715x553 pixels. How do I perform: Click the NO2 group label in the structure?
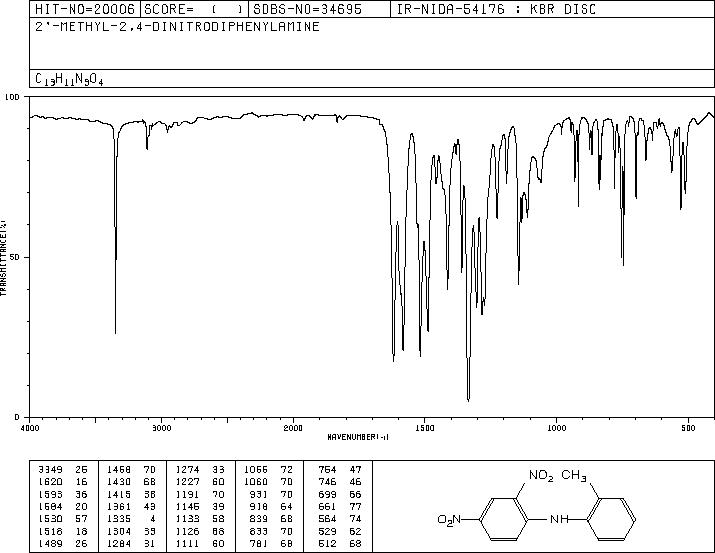click(541, 476)
